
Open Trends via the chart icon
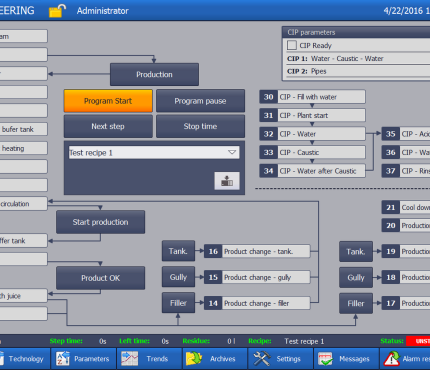129,359
